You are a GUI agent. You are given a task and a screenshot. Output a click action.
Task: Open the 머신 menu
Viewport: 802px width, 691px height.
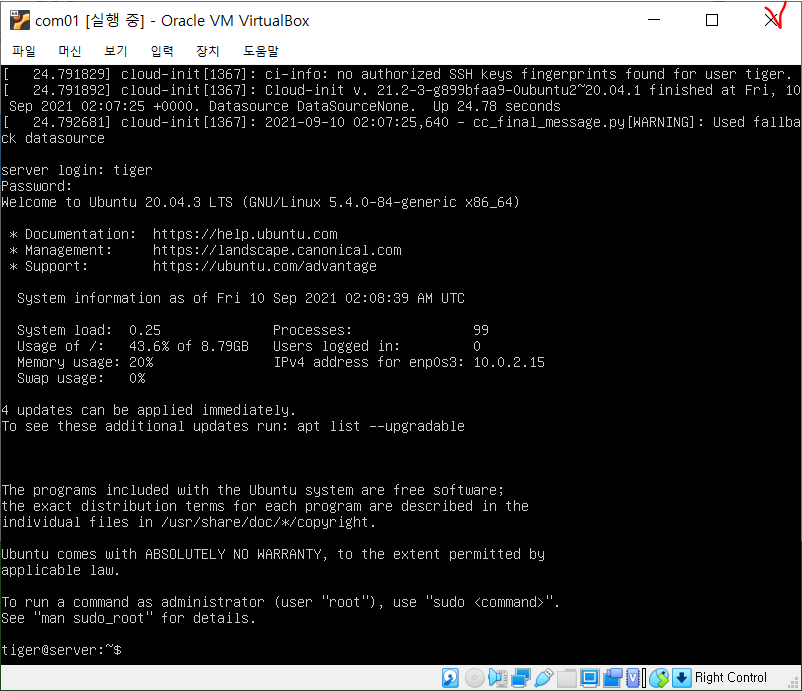click(70, 51)
